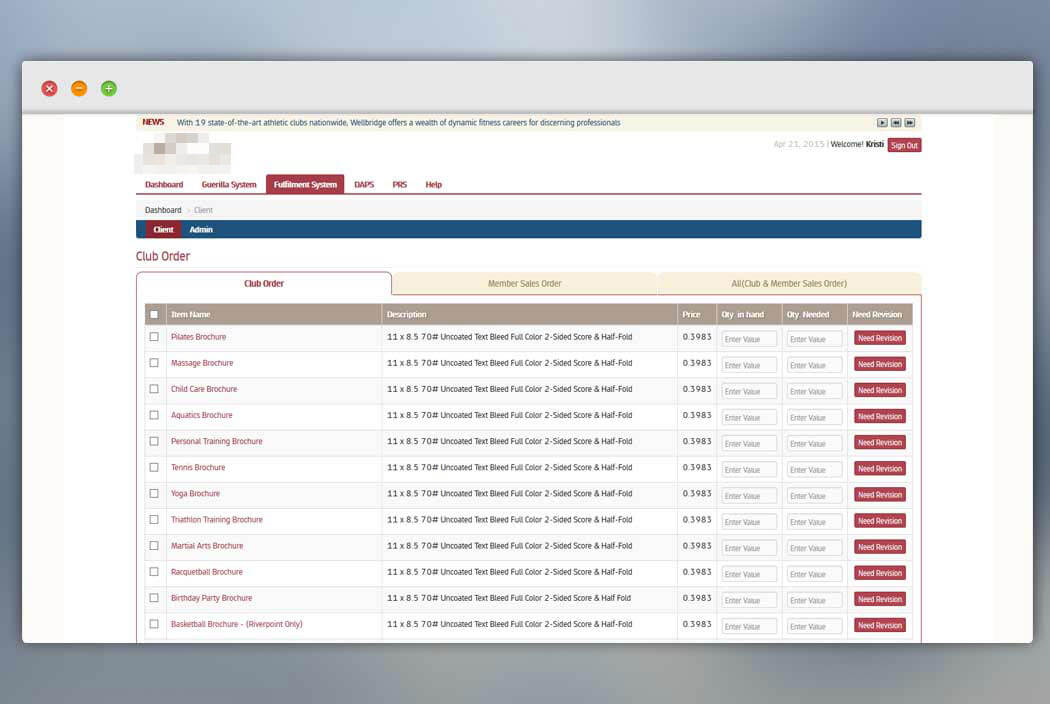Image resolution: width=1050 pixels, height=704 pixels.
Task: Switch to Member Sales Order tab
Action: coord(524,283)
